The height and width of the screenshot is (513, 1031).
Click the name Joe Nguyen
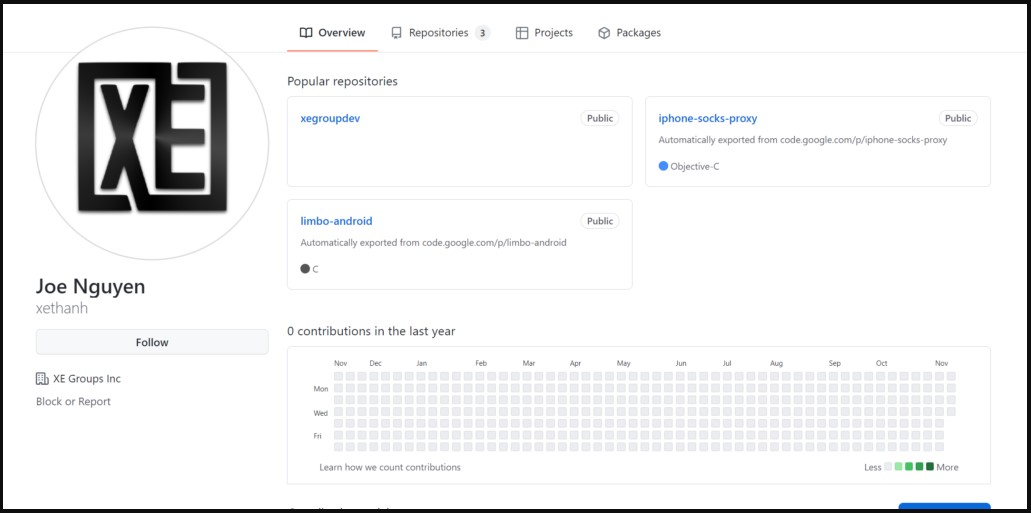(91, 287)
